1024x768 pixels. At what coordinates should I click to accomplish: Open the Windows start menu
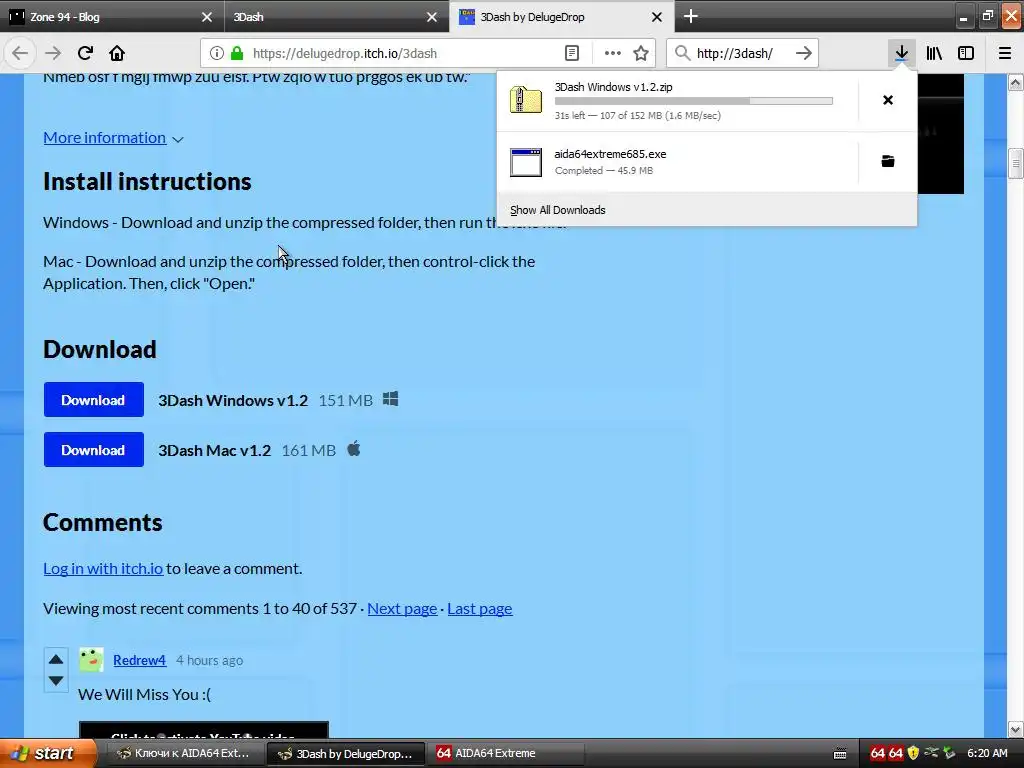[48, 753]
